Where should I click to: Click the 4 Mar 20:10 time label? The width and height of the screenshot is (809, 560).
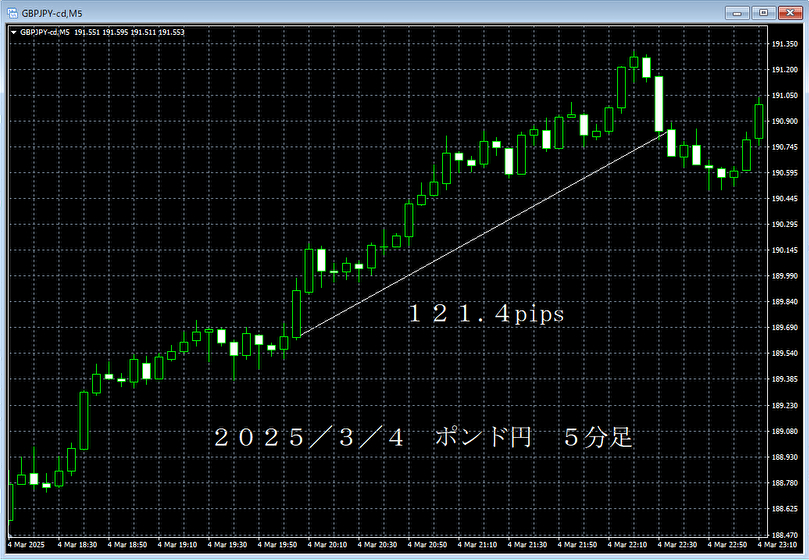coord(327,545)
